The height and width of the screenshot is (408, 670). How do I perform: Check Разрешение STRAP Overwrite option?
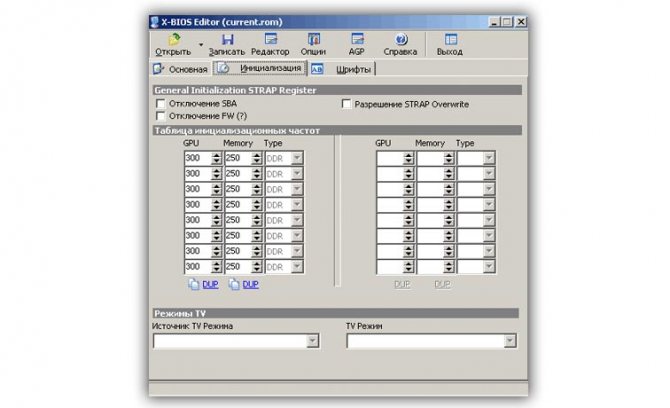(x=346, y=104)
